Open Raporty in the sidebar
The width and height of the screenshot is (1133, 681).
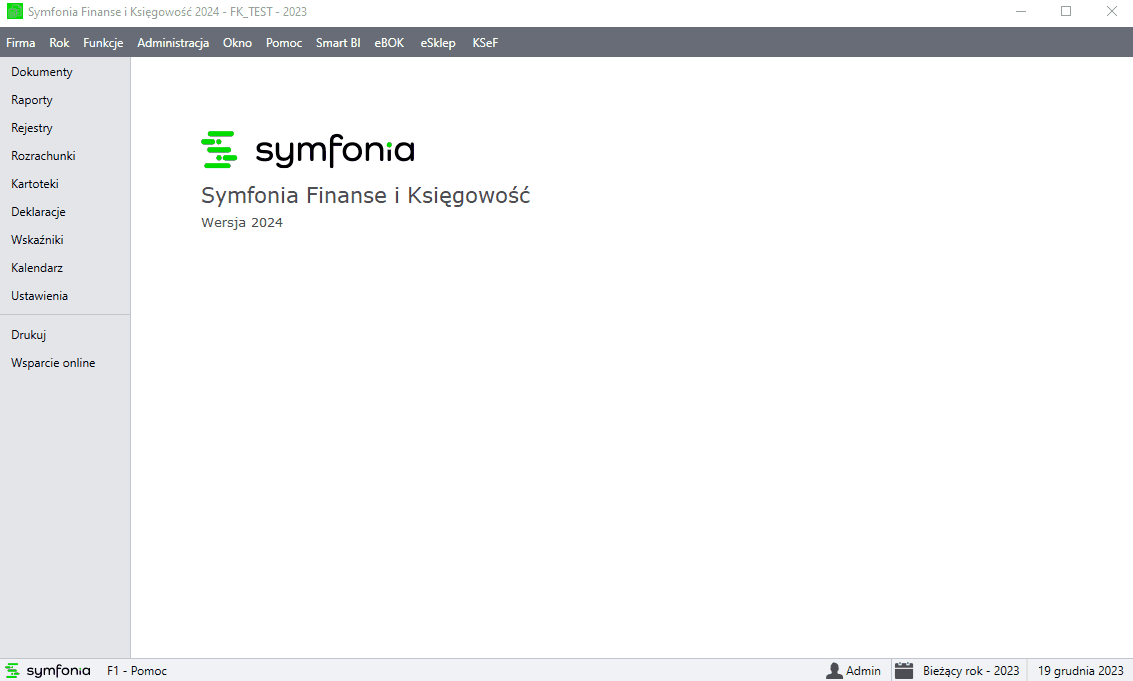click(32, 100)
